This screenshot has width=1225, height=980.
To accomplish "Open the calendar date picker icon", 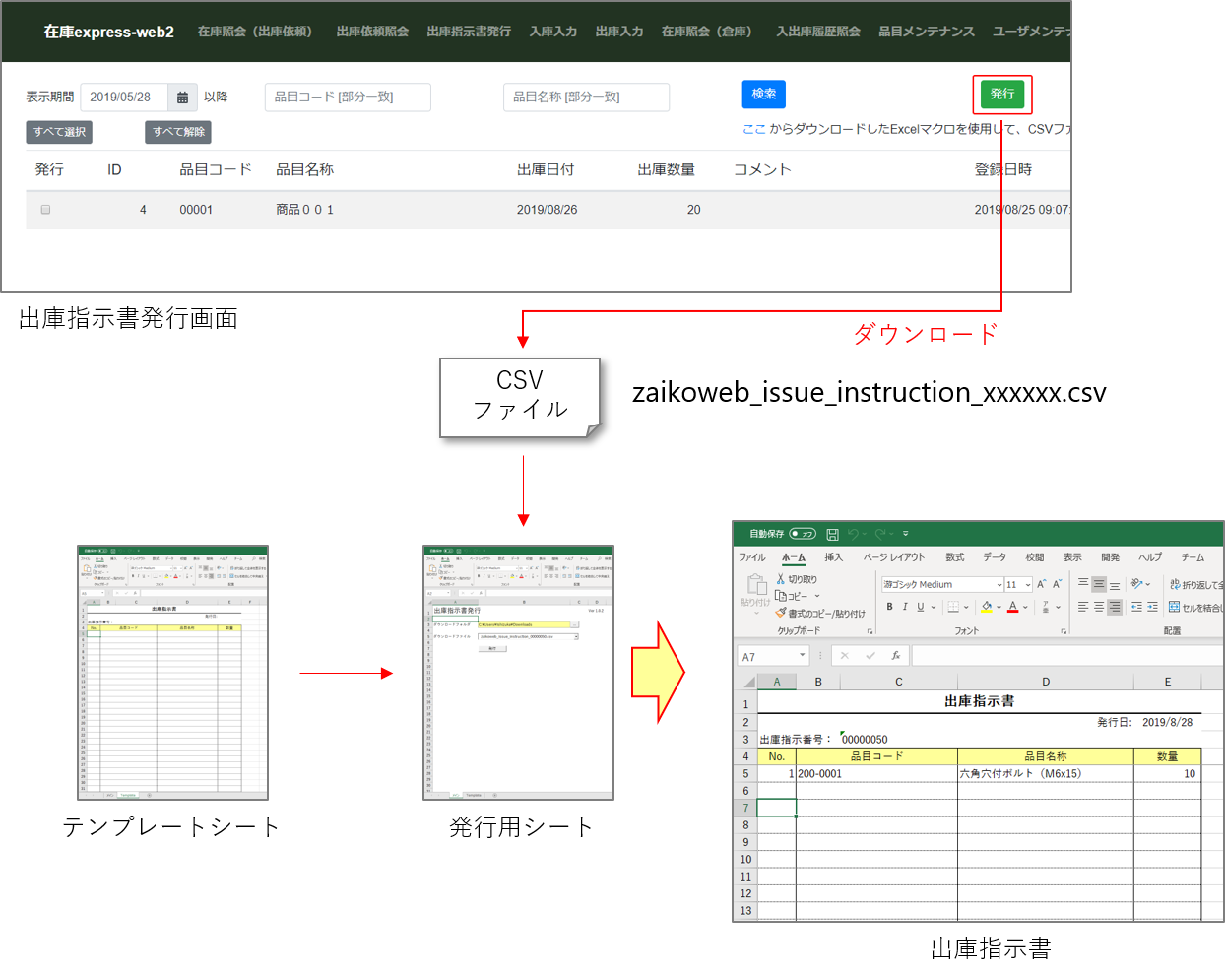I will pyautogui.click(x=182, y=98).
